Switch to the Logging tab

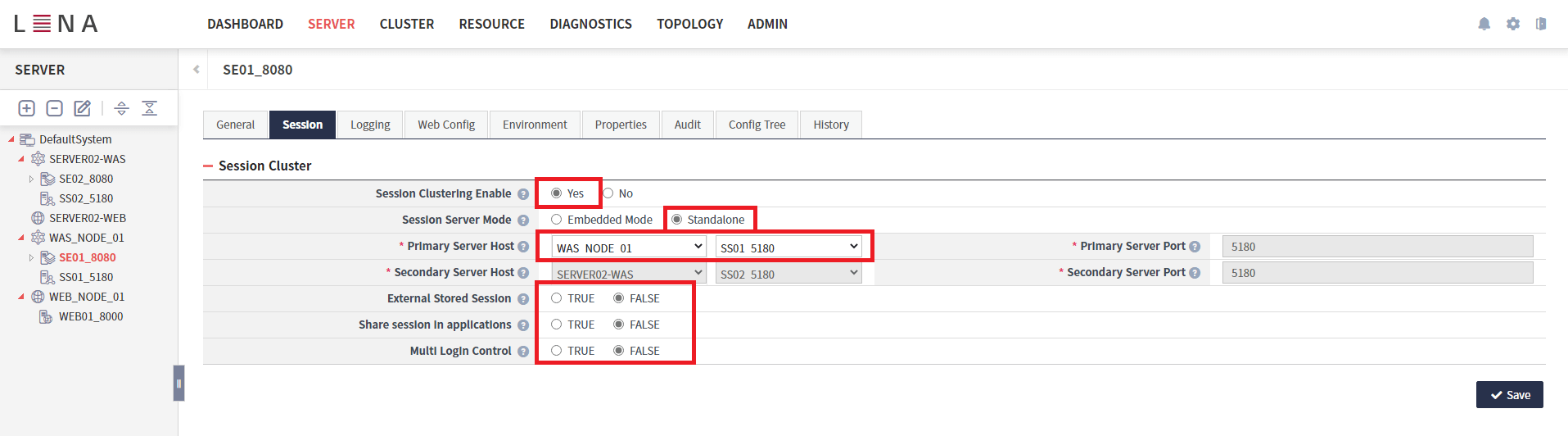[x=370, y=125]
